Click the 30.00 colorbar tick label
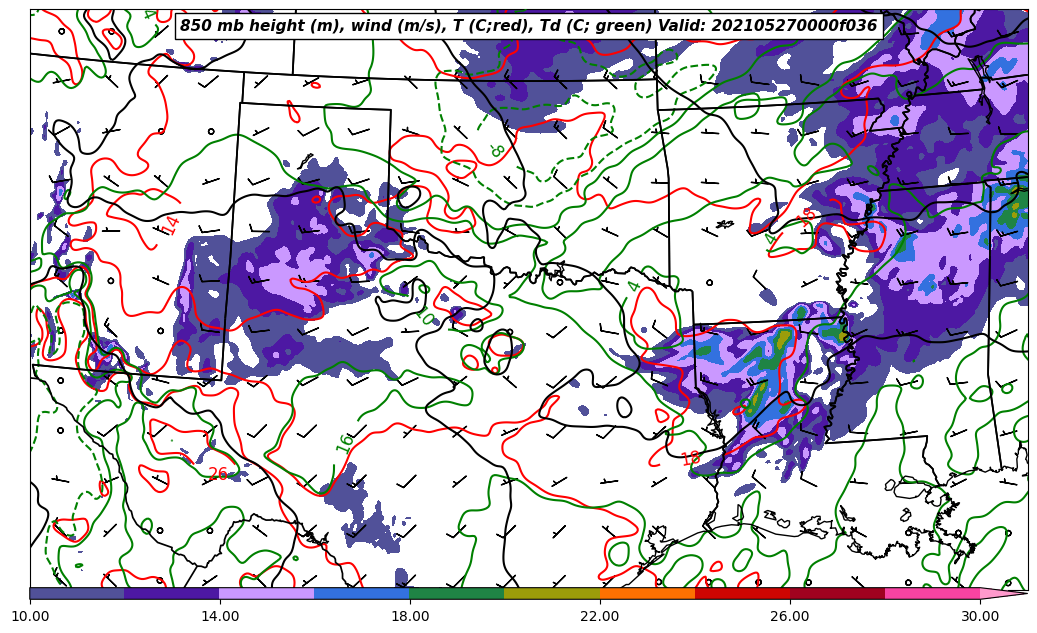Screen dimensions: 1037x633 [x=980, y=616]
